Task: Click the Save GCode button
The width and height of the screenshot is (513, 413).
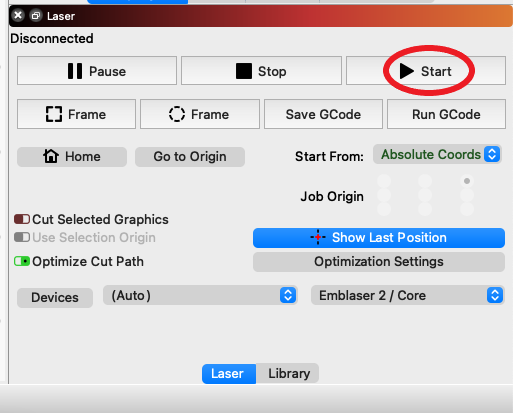Action: point(323,114)
